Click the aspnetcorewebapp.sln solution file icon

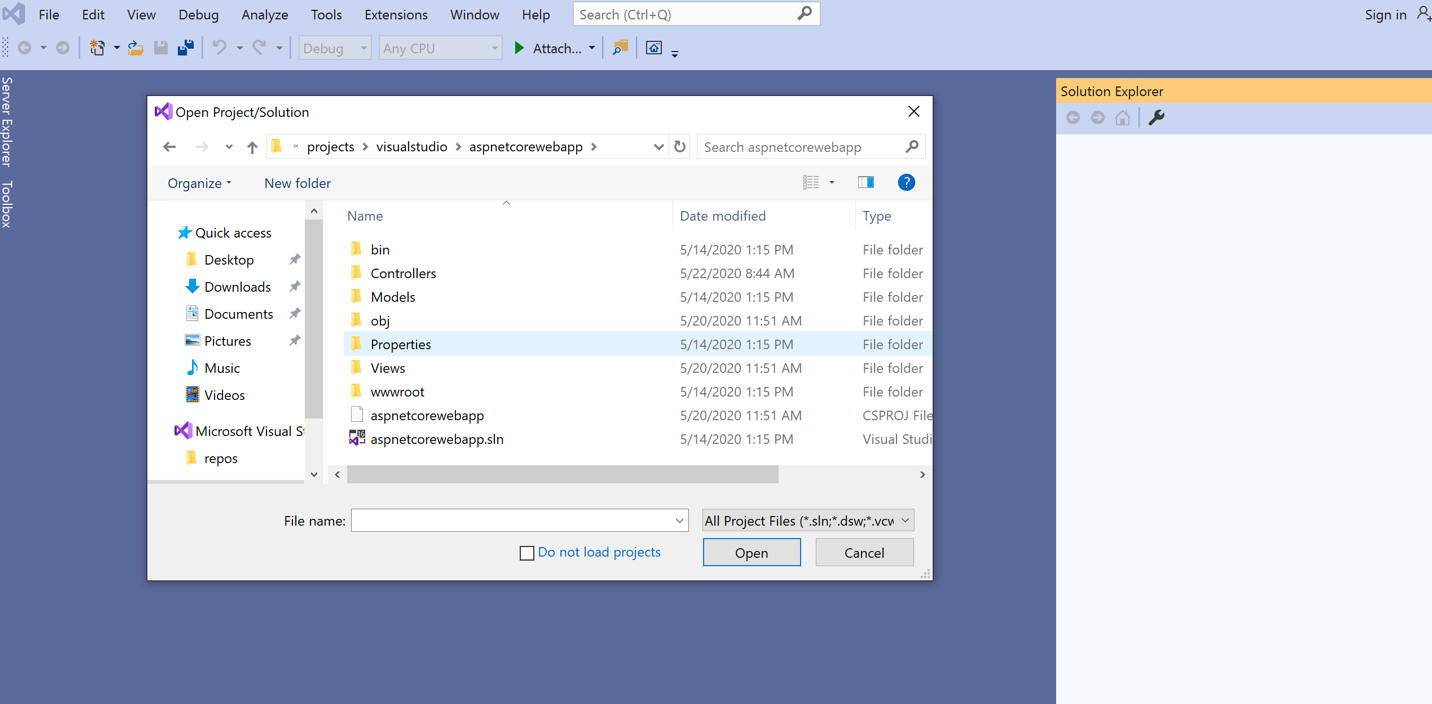pyautogui.click(x=357, y=438)
